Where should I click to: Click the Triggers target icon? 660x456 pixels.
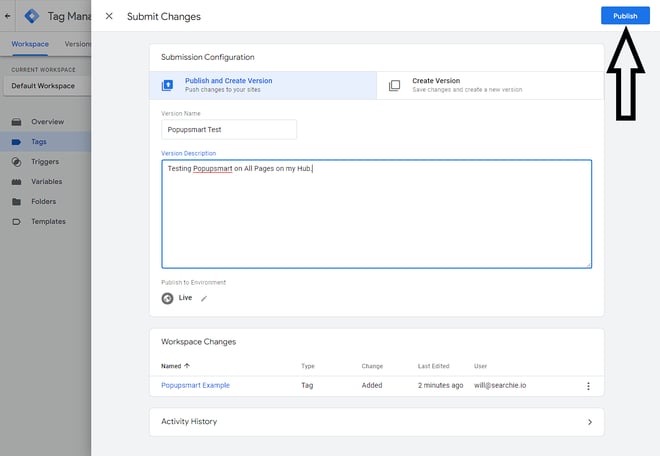pyautogui.click(x=16, y=162)
